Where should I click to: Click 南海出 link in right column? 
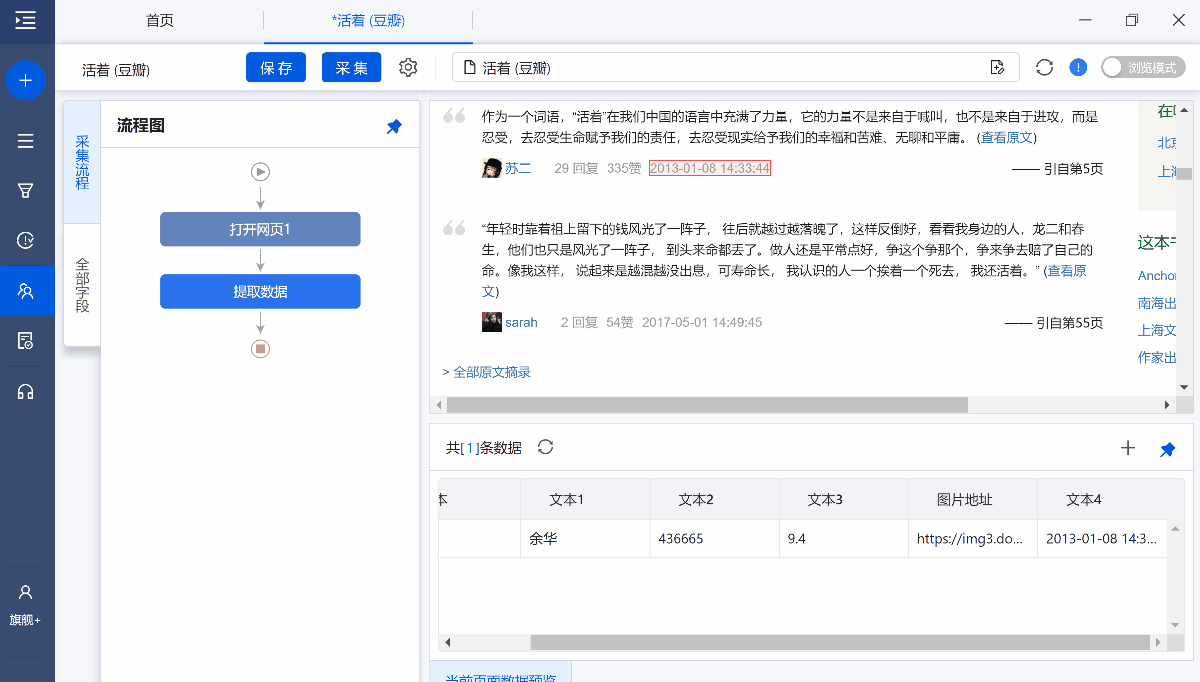1157,303
